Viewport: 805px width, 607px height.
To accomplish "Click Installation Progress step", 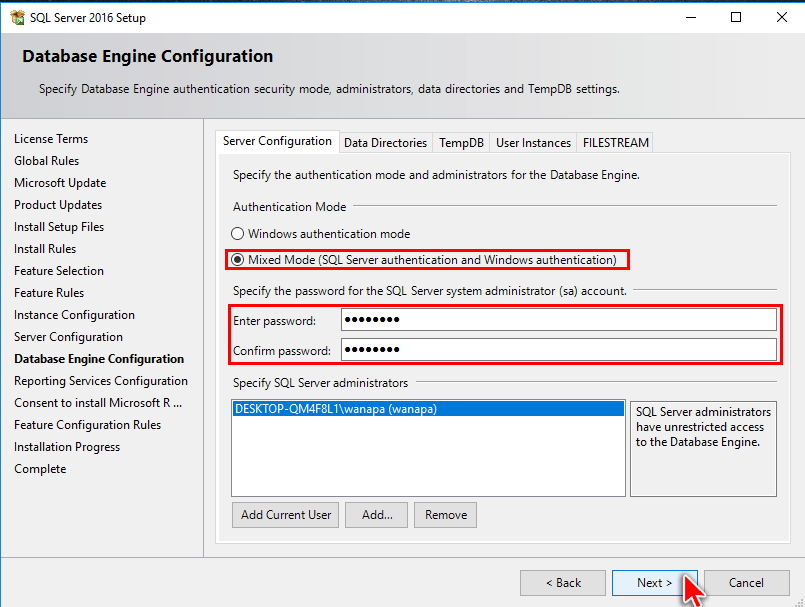I will [x=67, y=447].
